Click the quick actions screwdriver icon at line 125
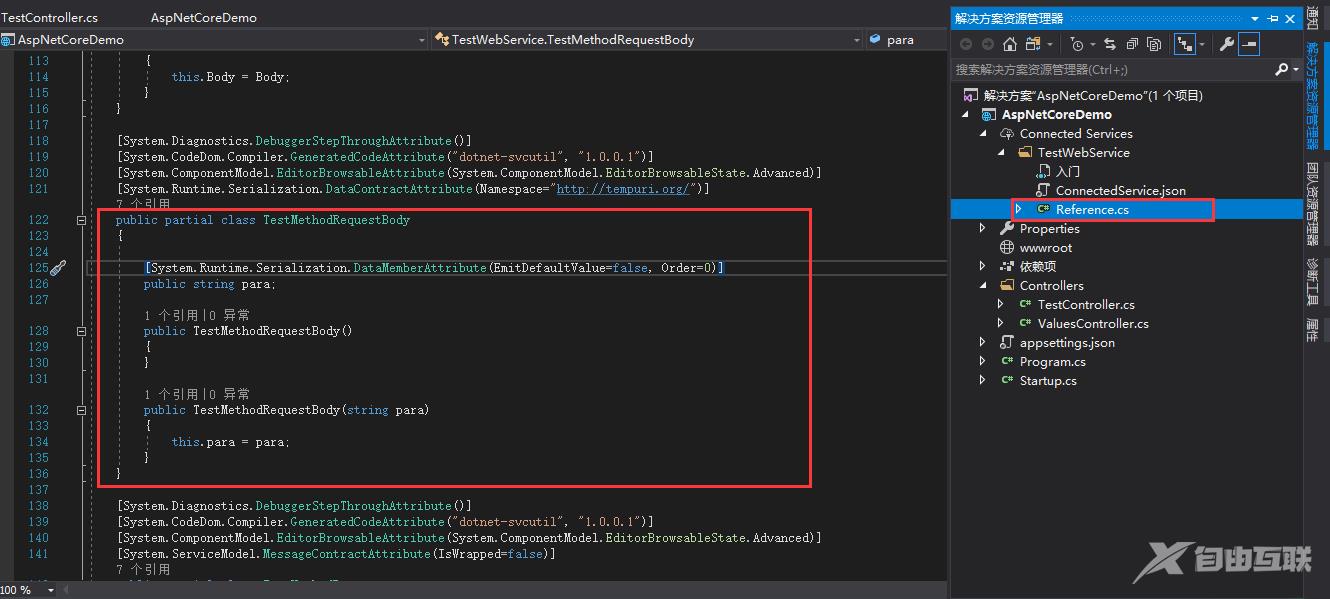Viewport: 1330px width, 599px height. [x=58, y=268]
